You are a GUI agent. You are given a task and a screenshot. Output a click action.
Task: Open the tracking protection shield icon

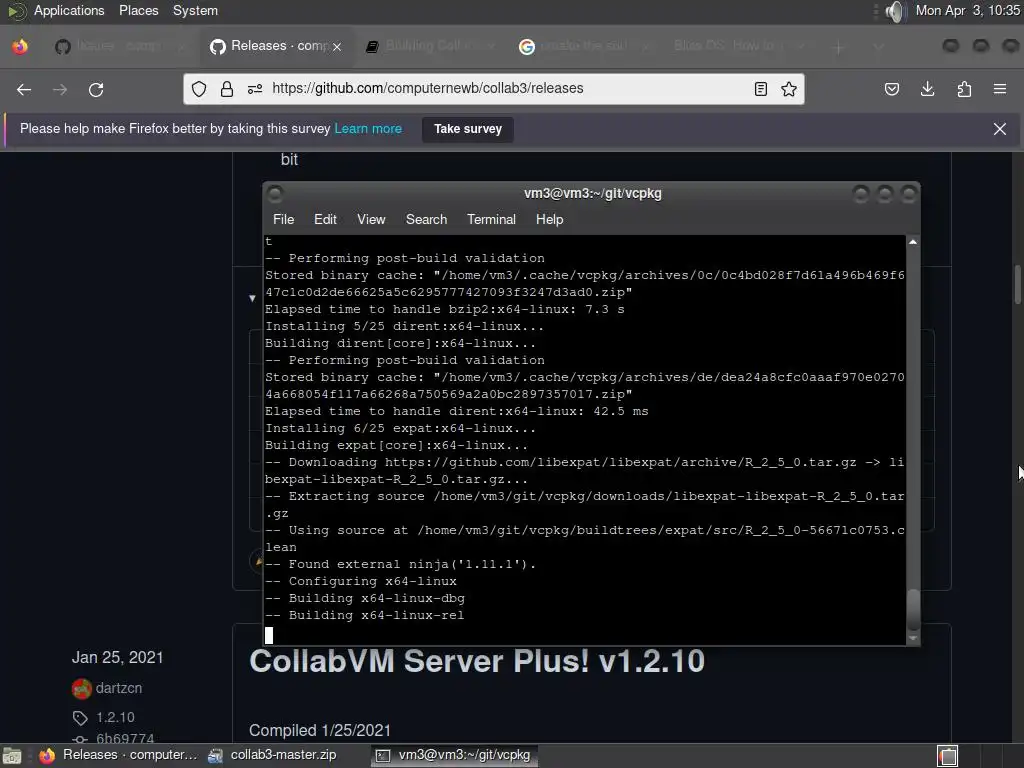coord(199,89)
